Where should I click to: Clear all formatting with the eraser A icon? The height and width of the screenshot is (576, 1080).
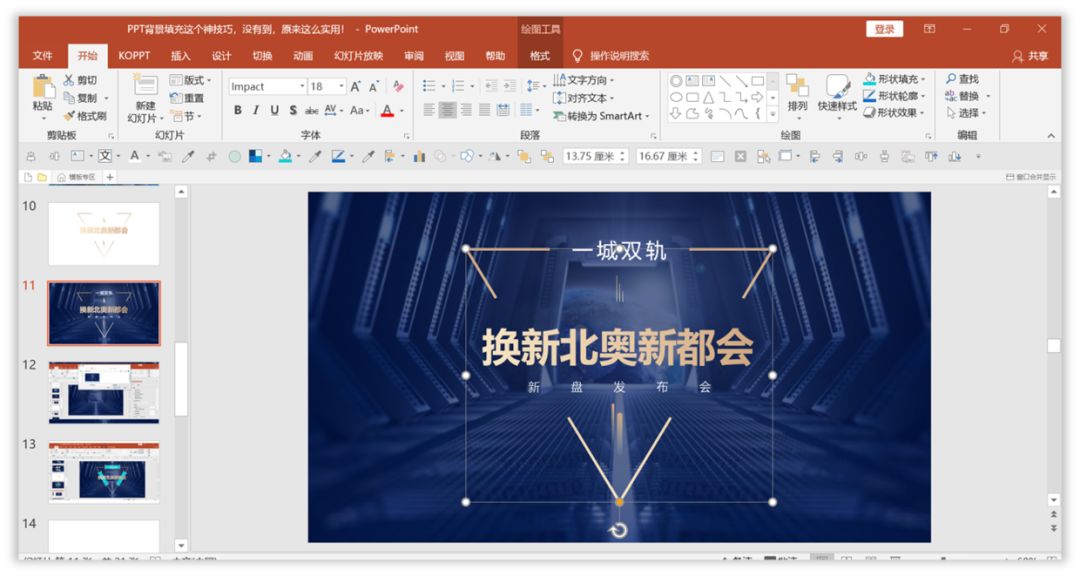tap(398, 87)
